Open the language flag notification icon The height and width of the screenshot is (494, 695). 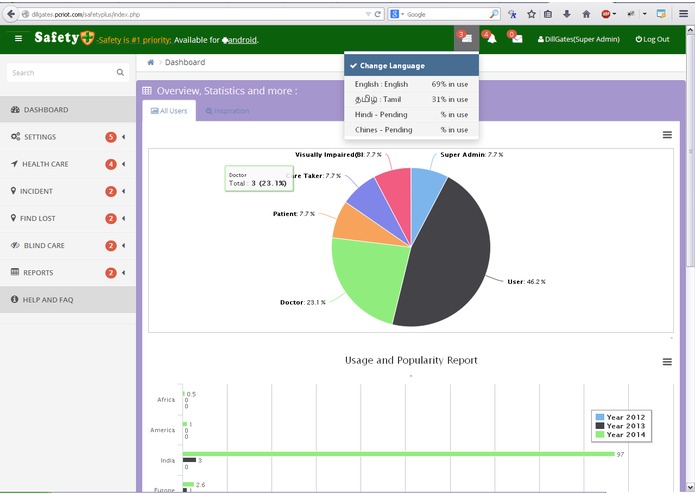[466, 39]
